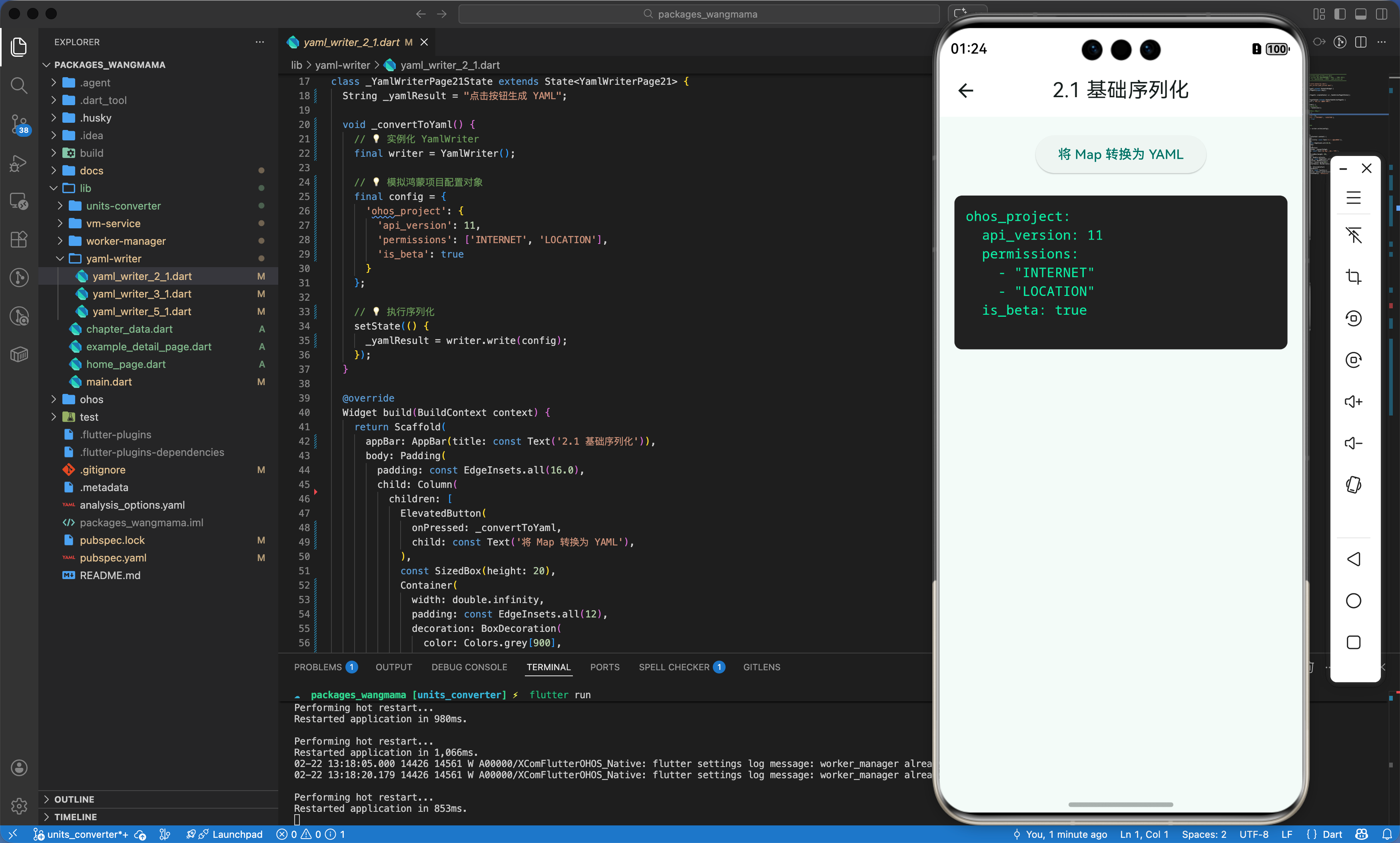
Task: Collapse the yaml-writer folder
Action: (x=113, y=258)
